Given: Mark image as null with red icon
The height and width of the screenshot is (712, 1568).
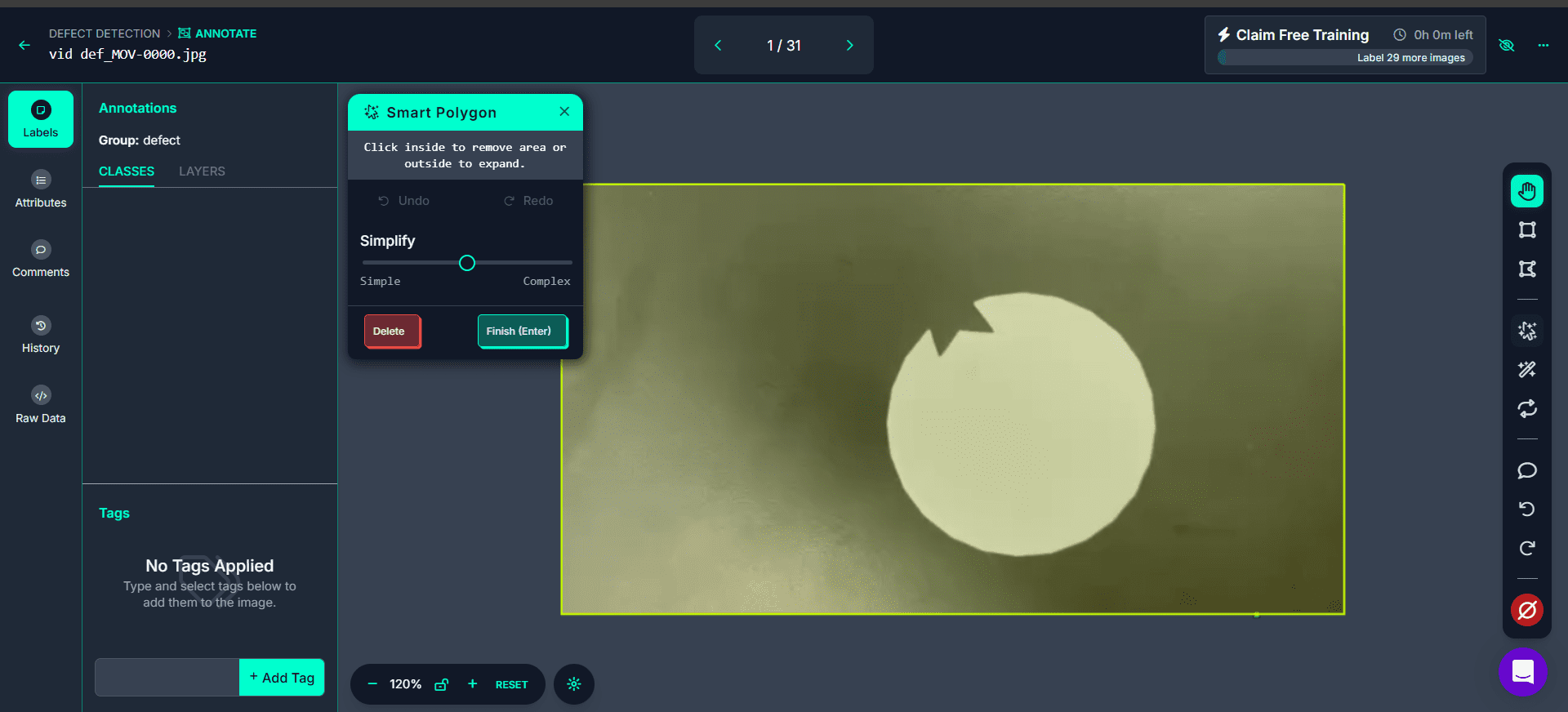Looking at the screenshot, I should coord(1526,610).
